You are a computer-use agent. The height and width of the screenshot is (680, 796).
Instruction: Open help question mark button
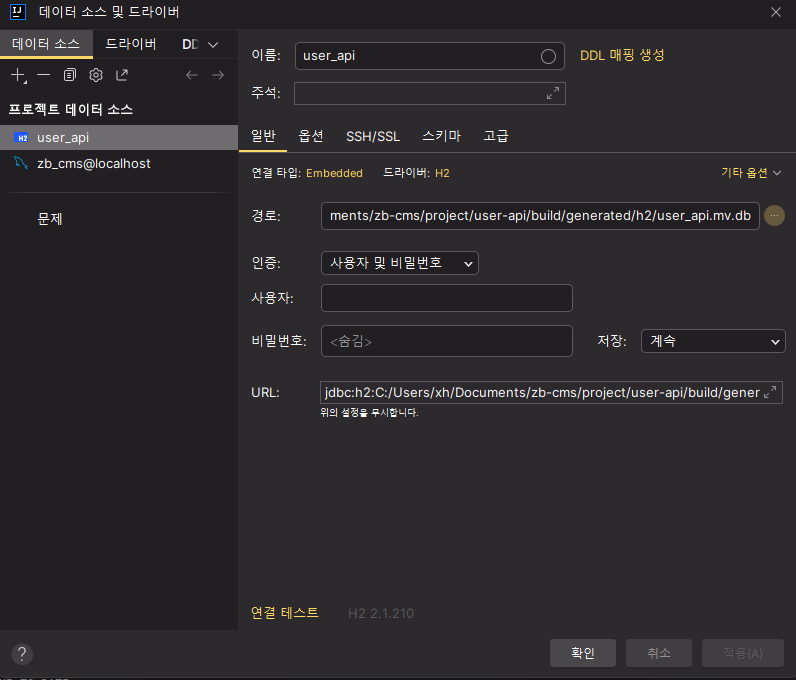tap(22, 654)
